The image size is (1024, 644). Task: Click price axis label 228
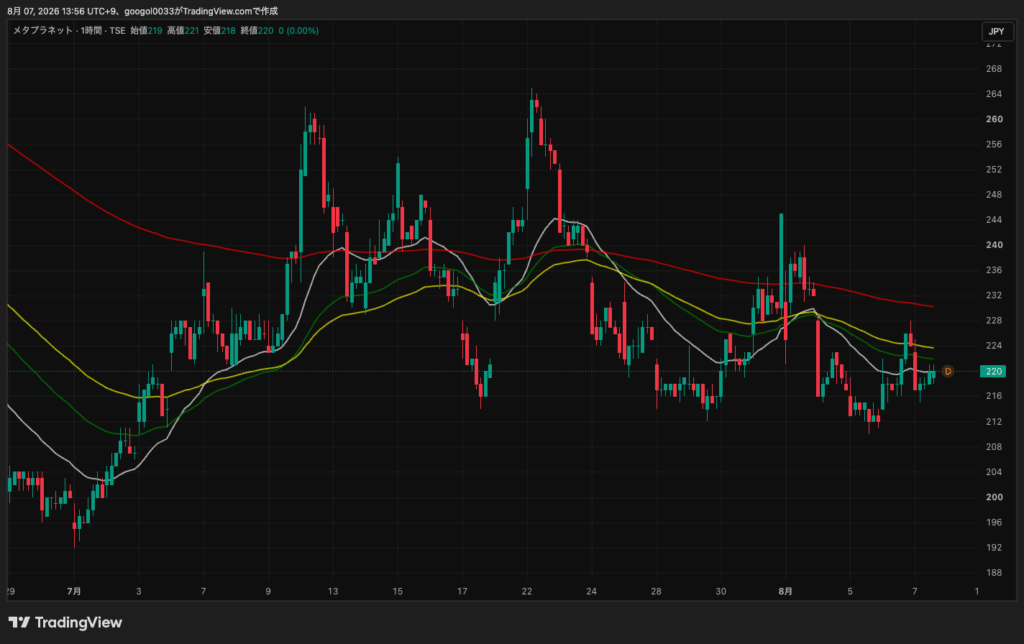coord(994,321)
